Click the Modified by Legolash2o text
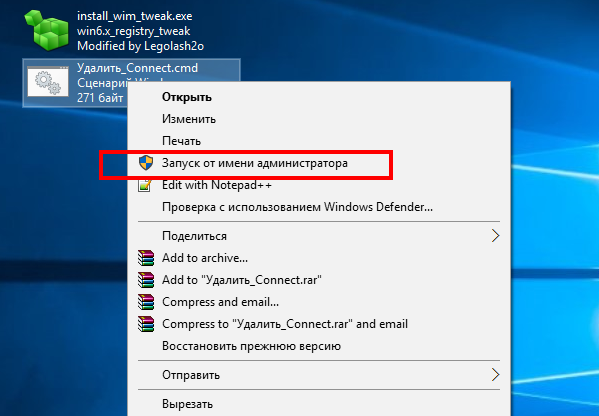 pos(140,46)
